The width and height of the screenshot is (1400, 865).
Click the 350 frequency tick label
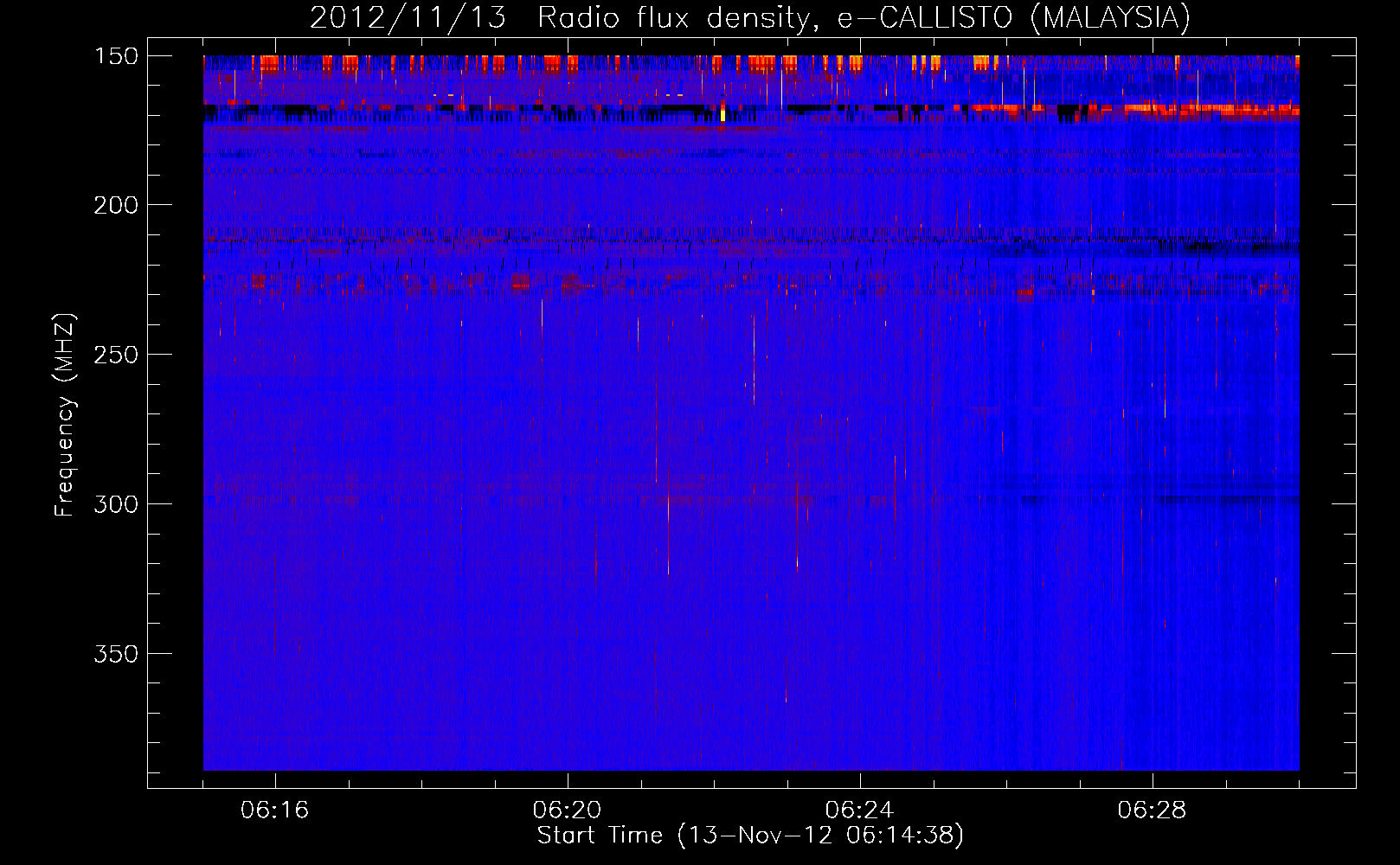[116, 654]
